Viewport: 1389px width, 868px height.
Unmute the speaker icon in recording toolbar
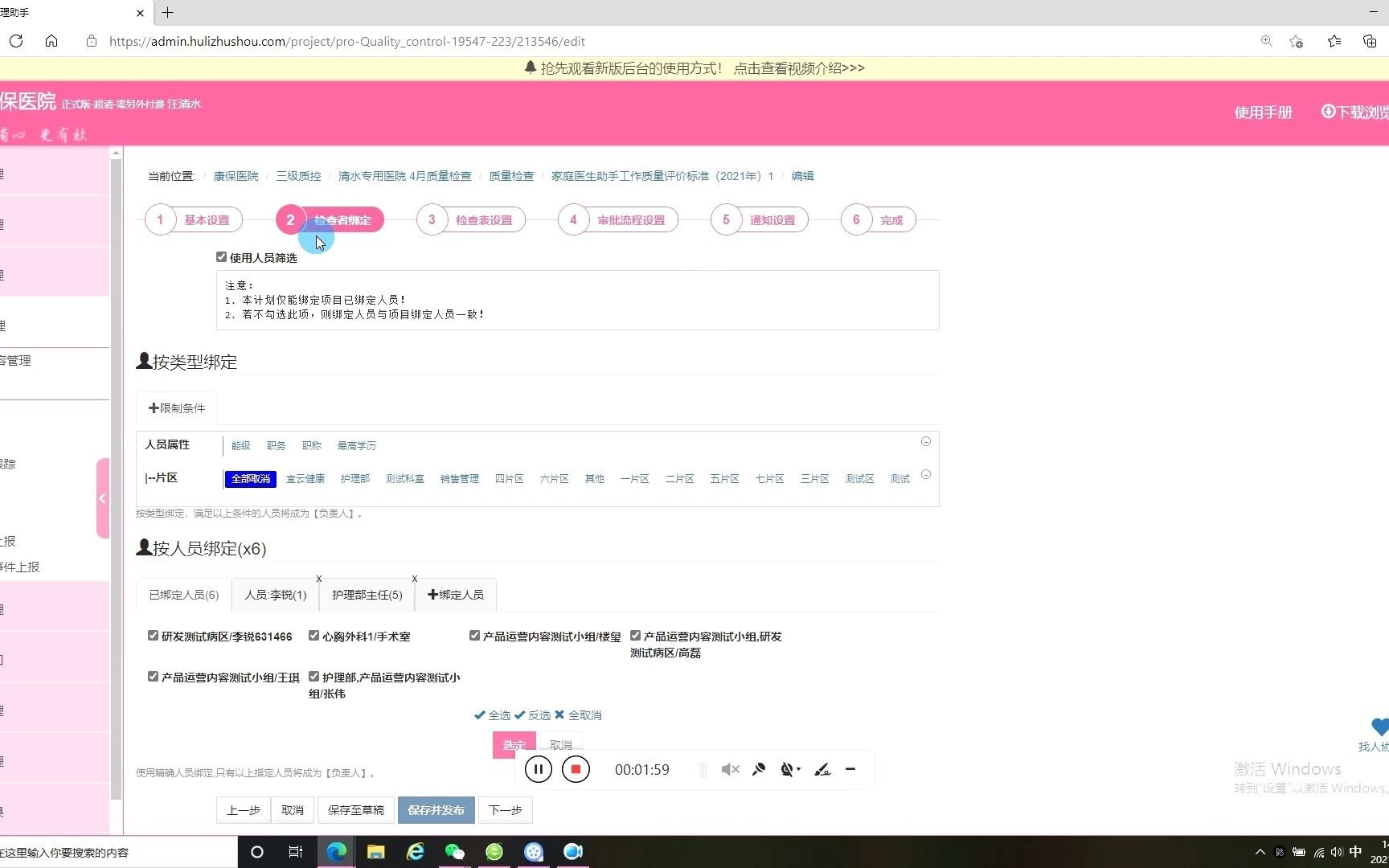729,769
